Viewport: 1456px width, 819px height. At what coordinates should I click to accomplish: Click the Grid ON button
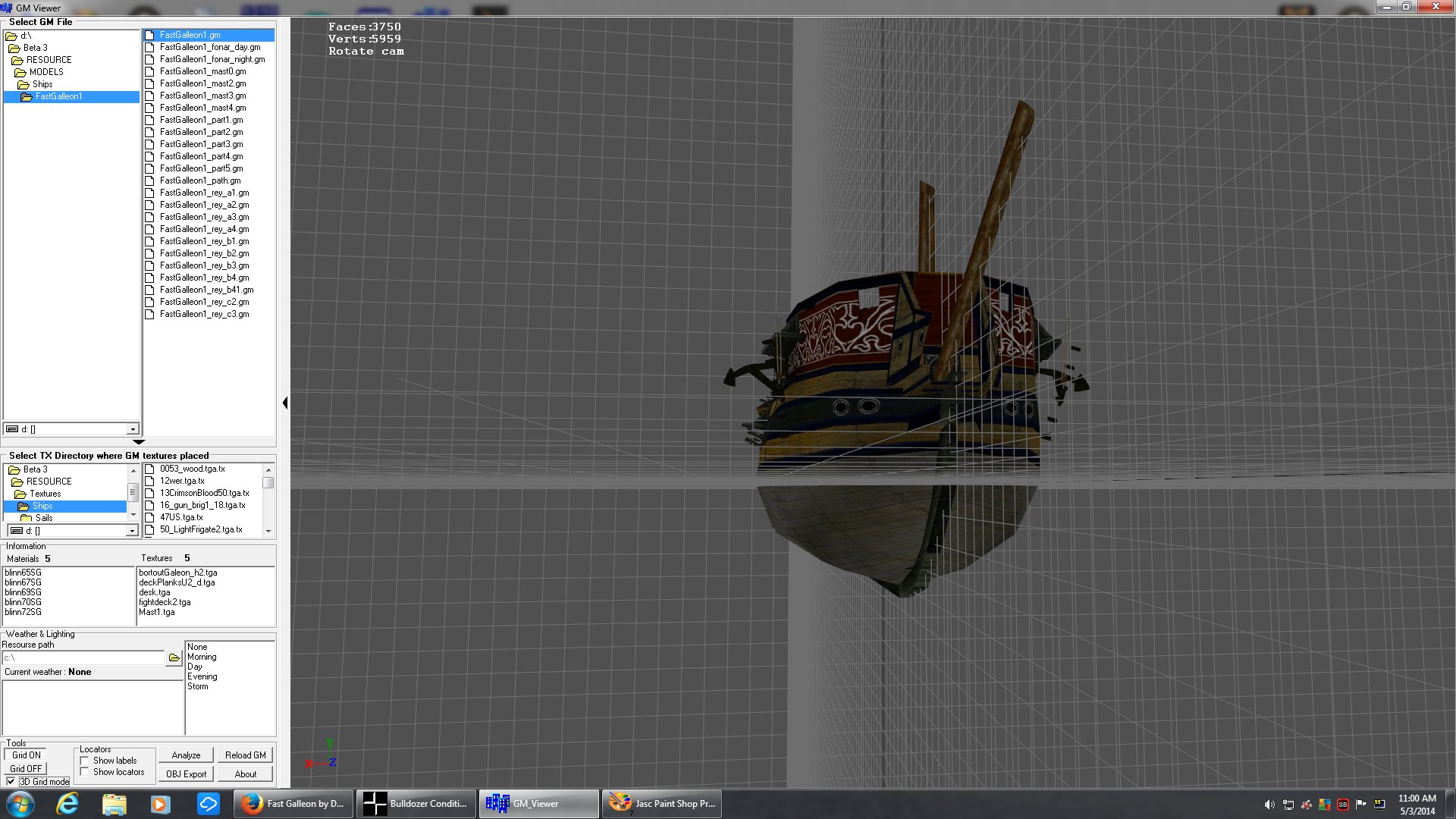pos(27,755)
